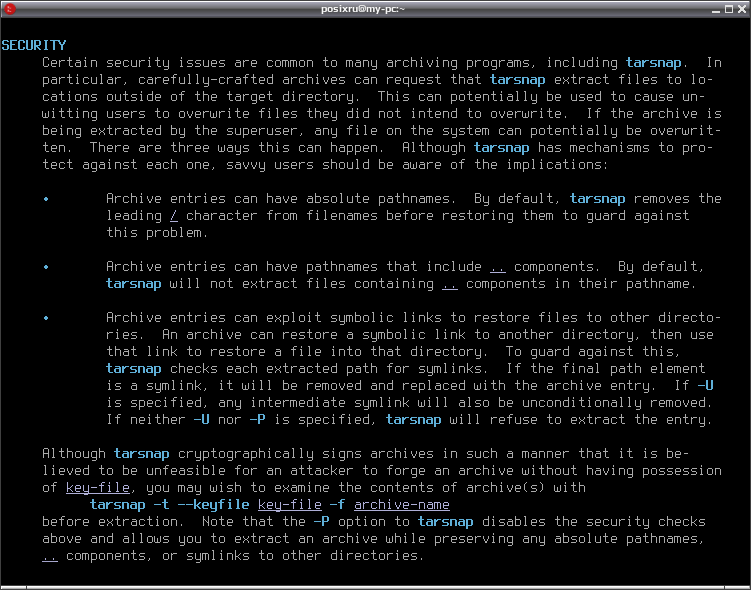Click tarsnap at start of command line

117,505
